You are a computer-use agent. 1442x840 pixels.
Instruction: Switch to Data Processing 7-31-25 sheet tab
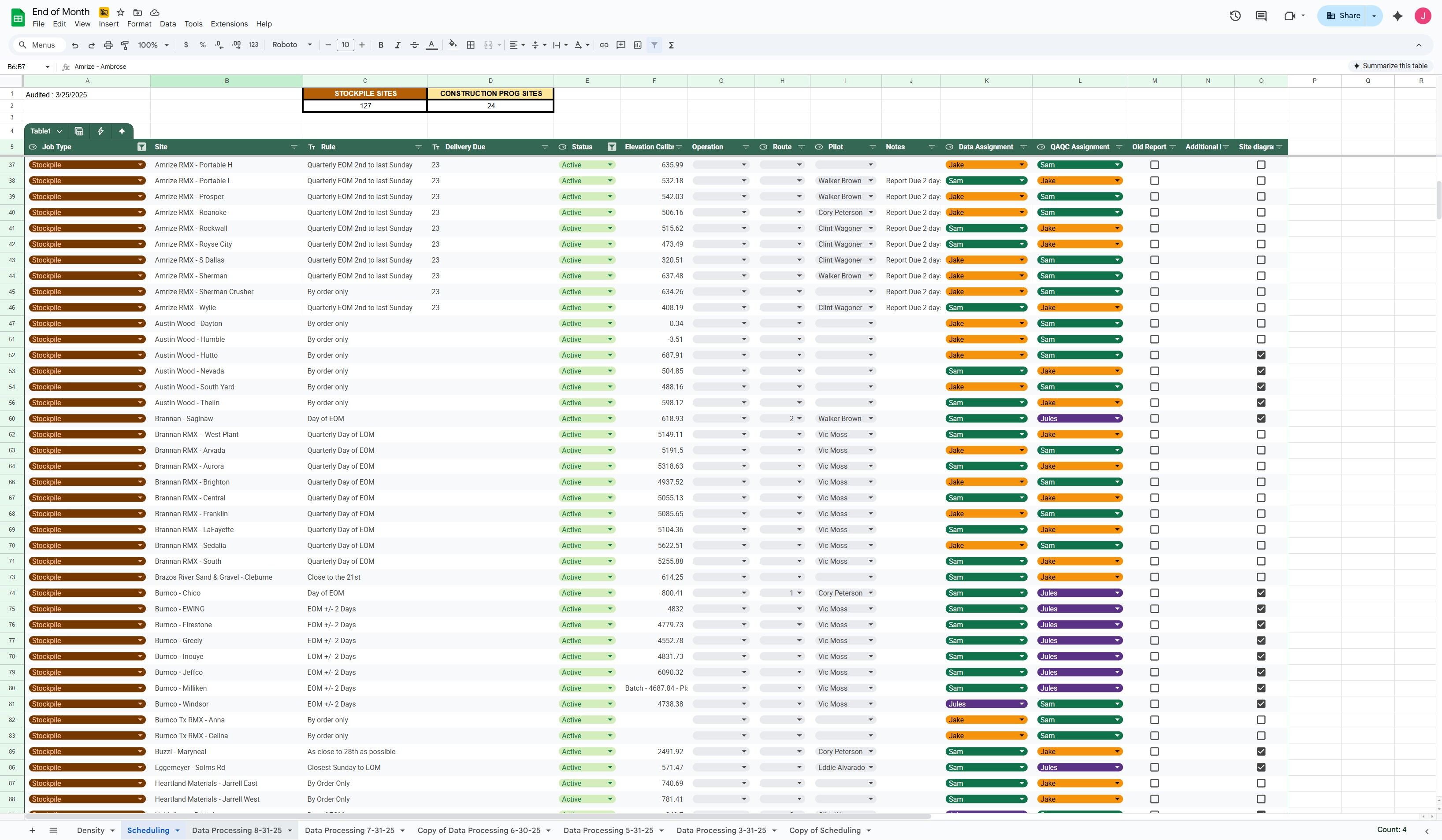[x=349, y=830]
